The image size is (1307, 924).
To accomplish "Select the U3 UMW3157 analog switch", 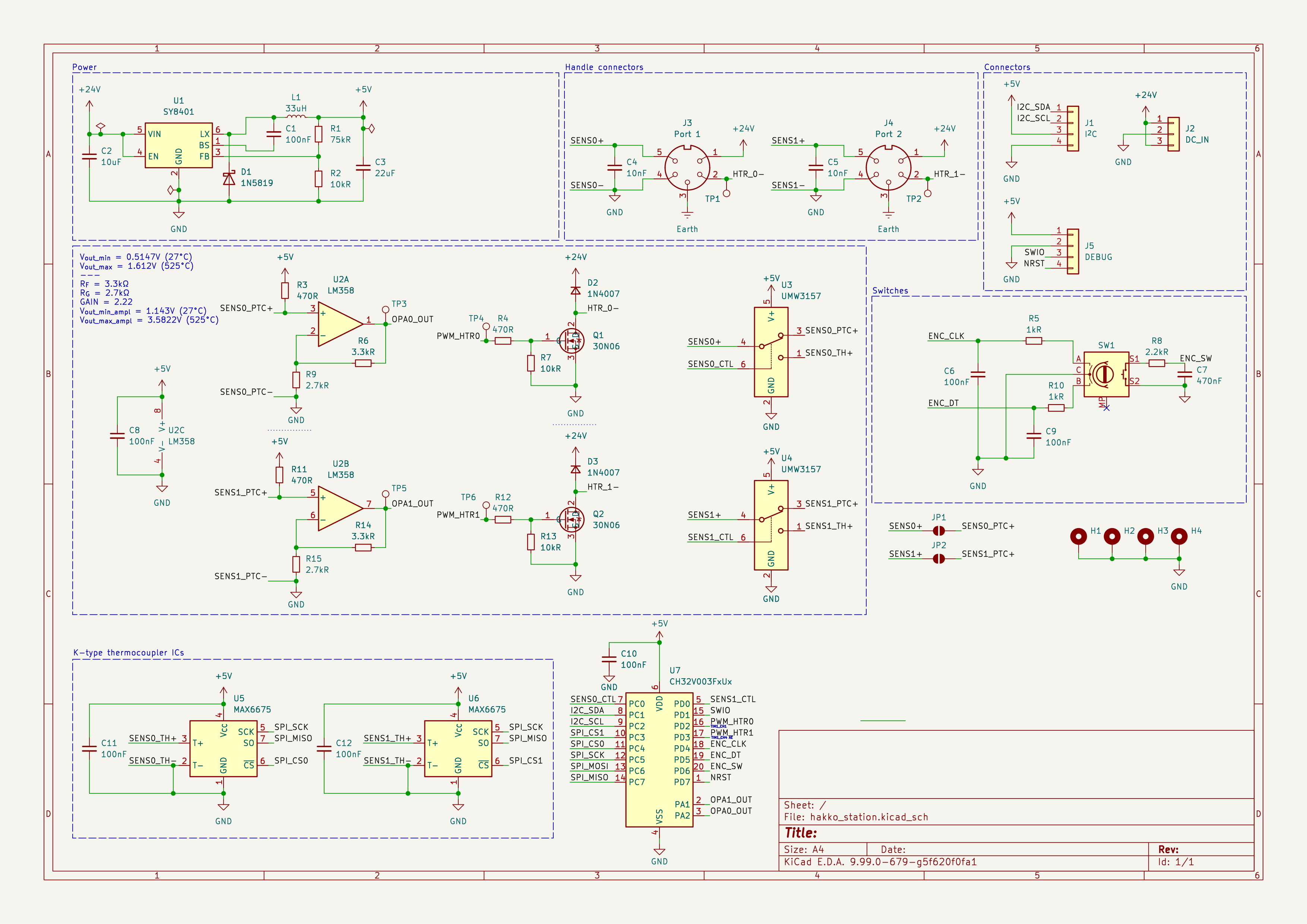I will tap(771, 352).
